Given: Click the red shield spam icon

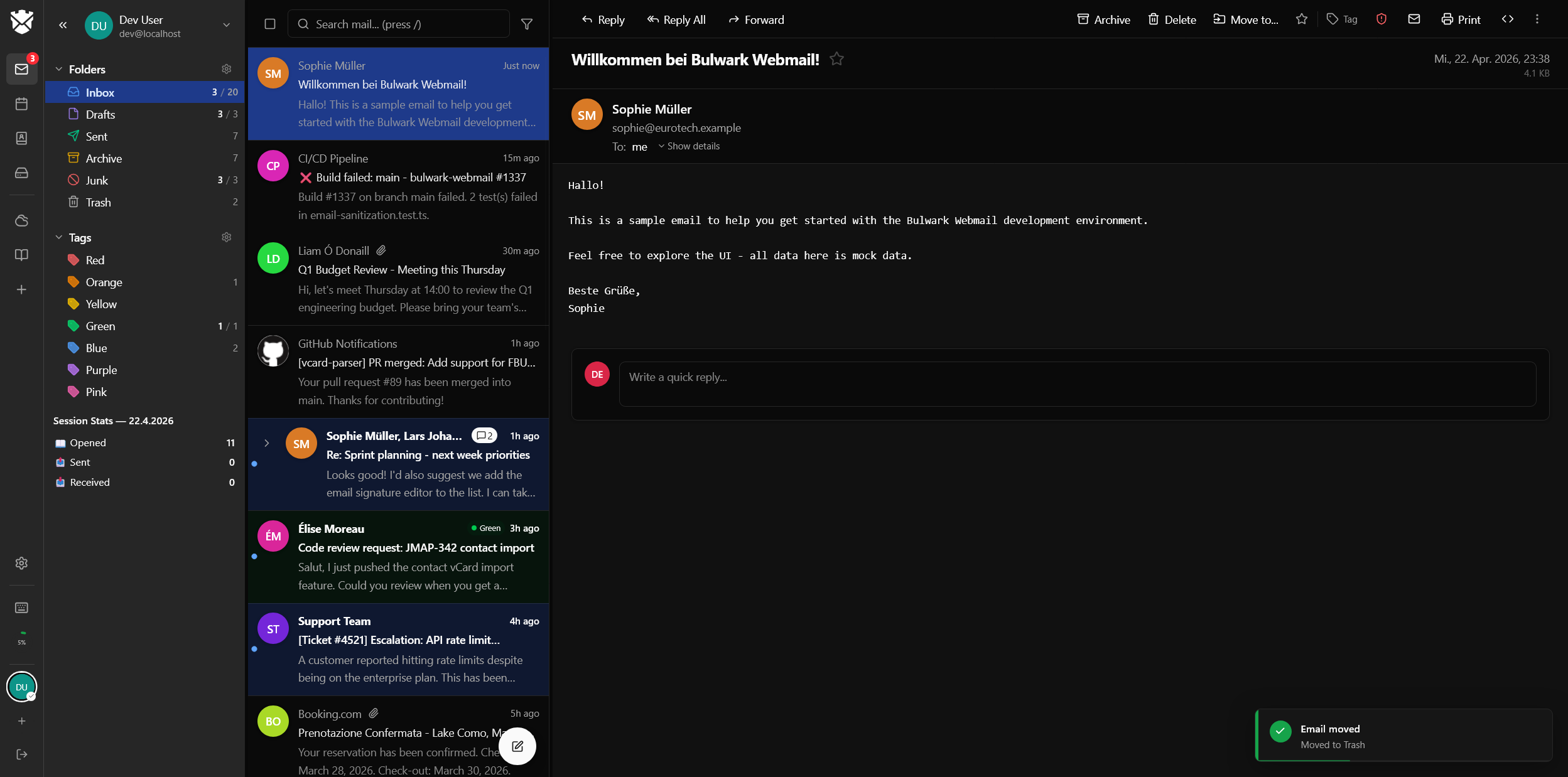Looking at the screenshot, I should point(1381,19).
